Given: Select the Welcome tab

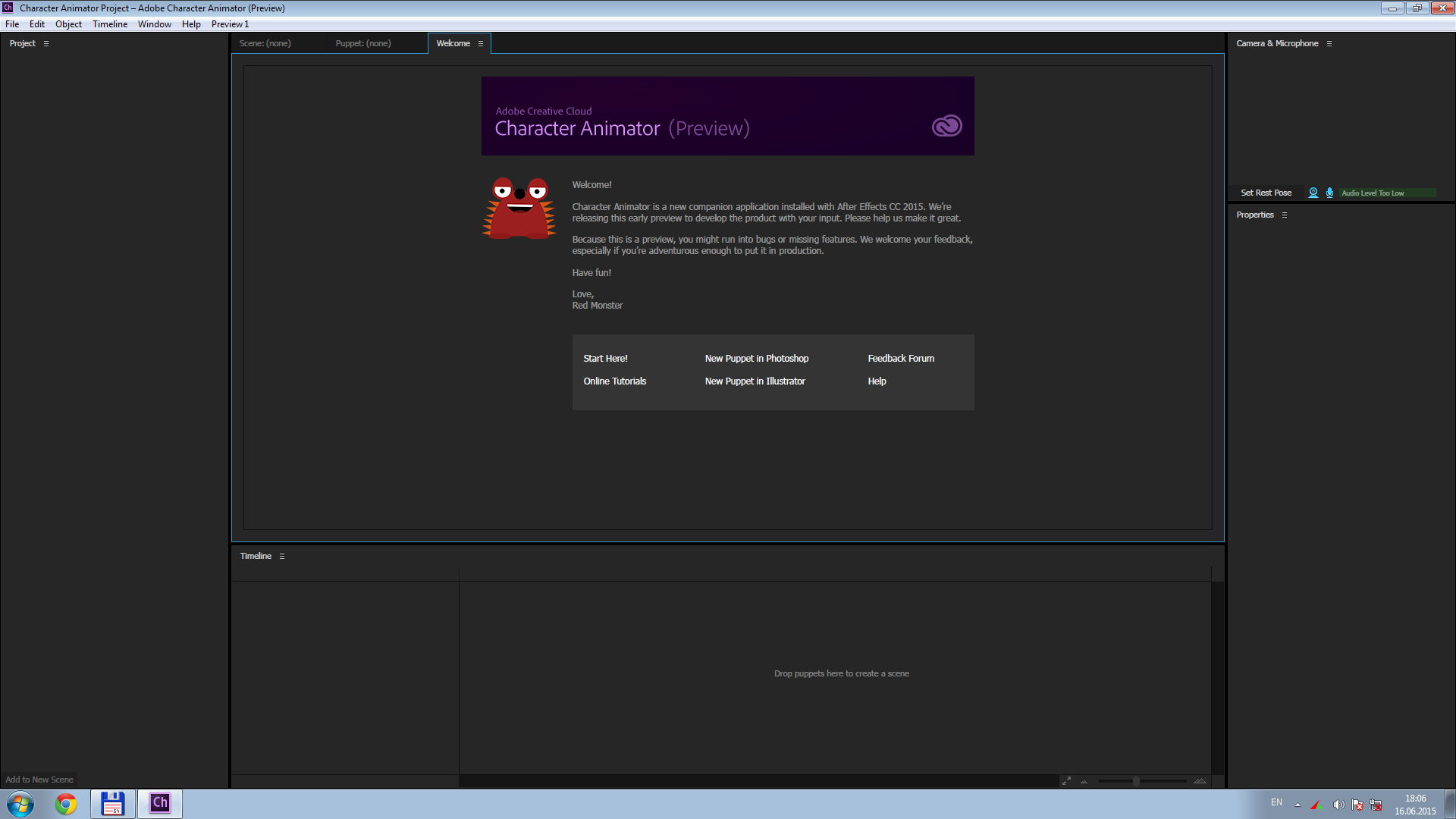Looking at the screenshot, I should (x=453, y=43).
